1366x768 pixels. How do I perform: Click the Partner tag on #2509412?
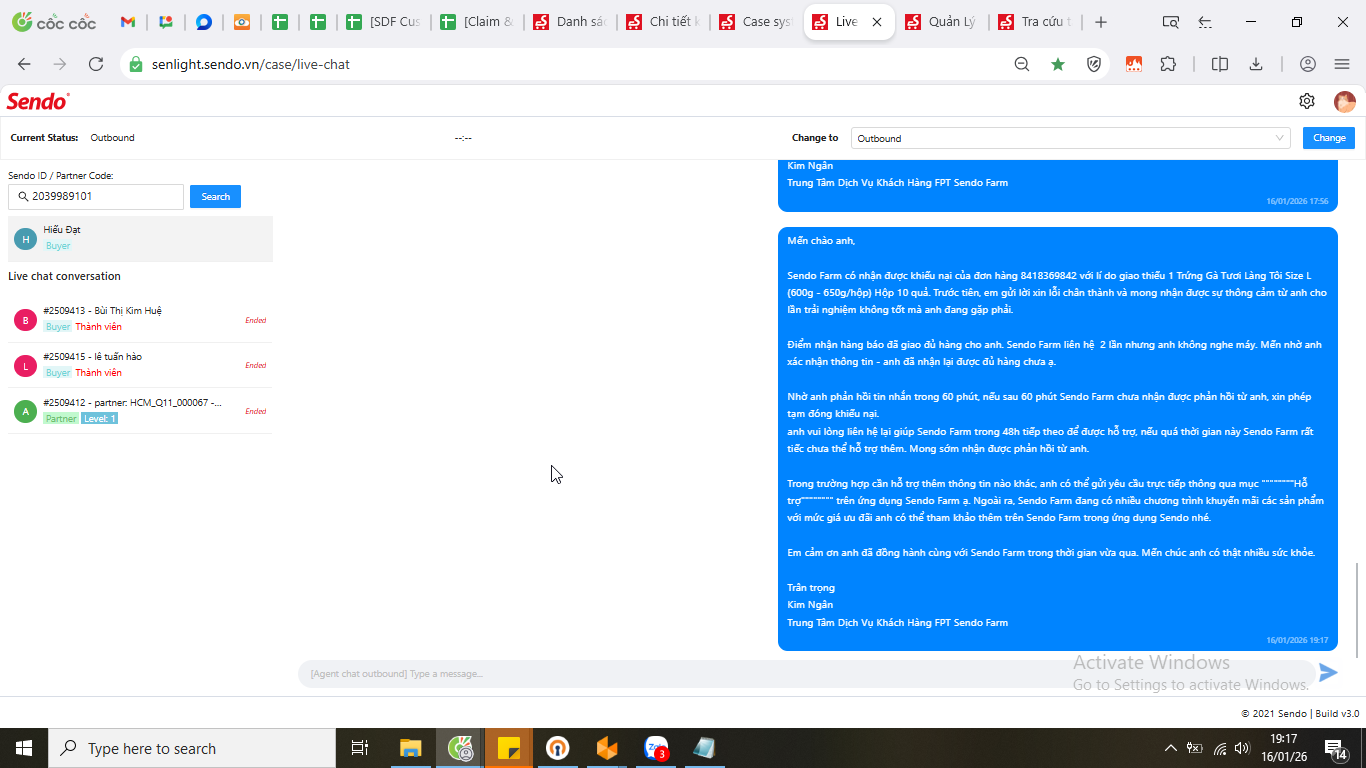pos(61,419)
